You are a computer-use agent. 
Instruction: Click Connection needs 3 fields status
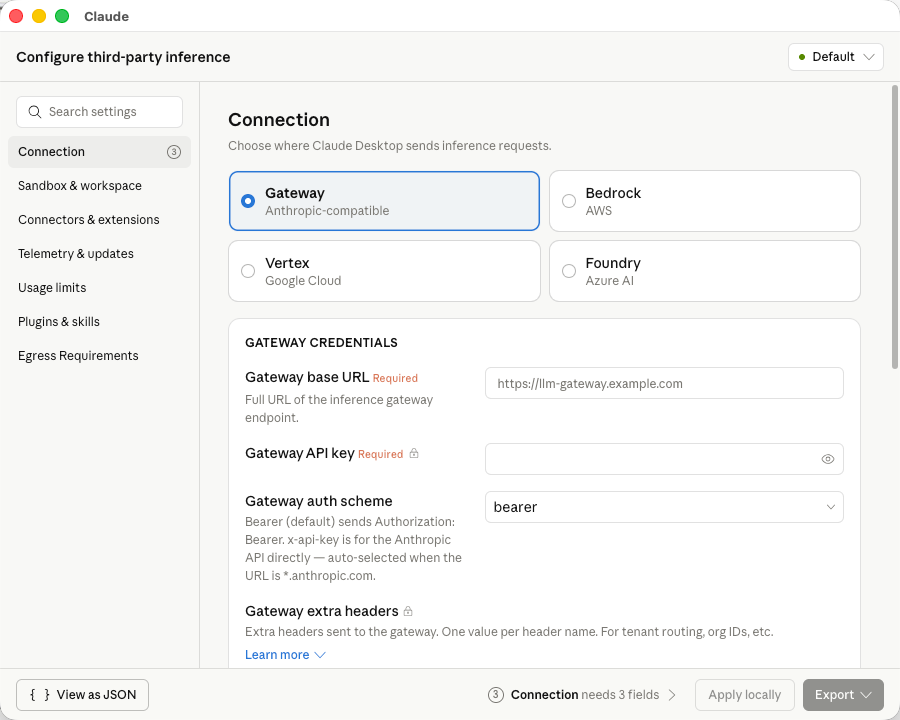[584, 695]
